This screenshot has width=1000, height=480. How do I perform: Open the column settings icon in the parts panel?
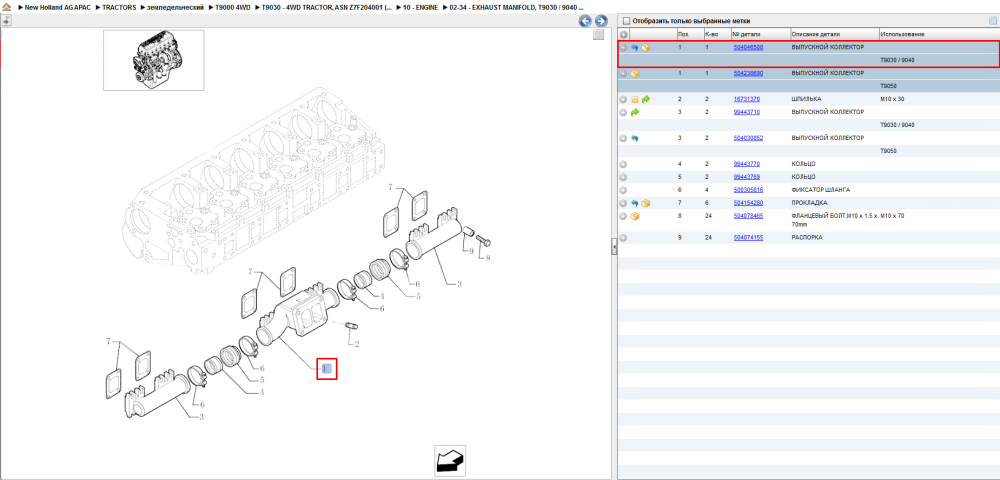pyautogui.click(x=992, y=20)
